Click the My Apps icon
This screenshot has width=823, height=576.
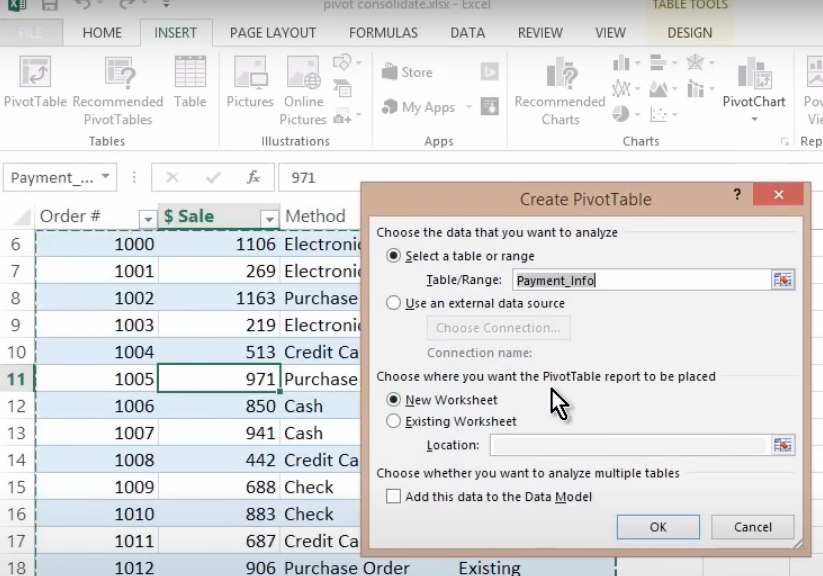pos(389,107)
